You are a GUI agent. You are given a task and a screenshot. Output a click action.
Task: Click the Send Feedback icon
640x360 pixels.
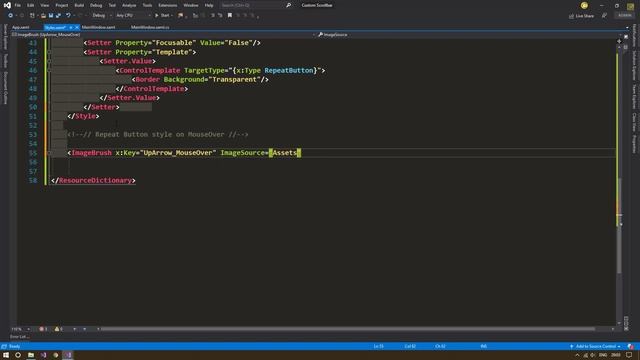click(604, 16)
